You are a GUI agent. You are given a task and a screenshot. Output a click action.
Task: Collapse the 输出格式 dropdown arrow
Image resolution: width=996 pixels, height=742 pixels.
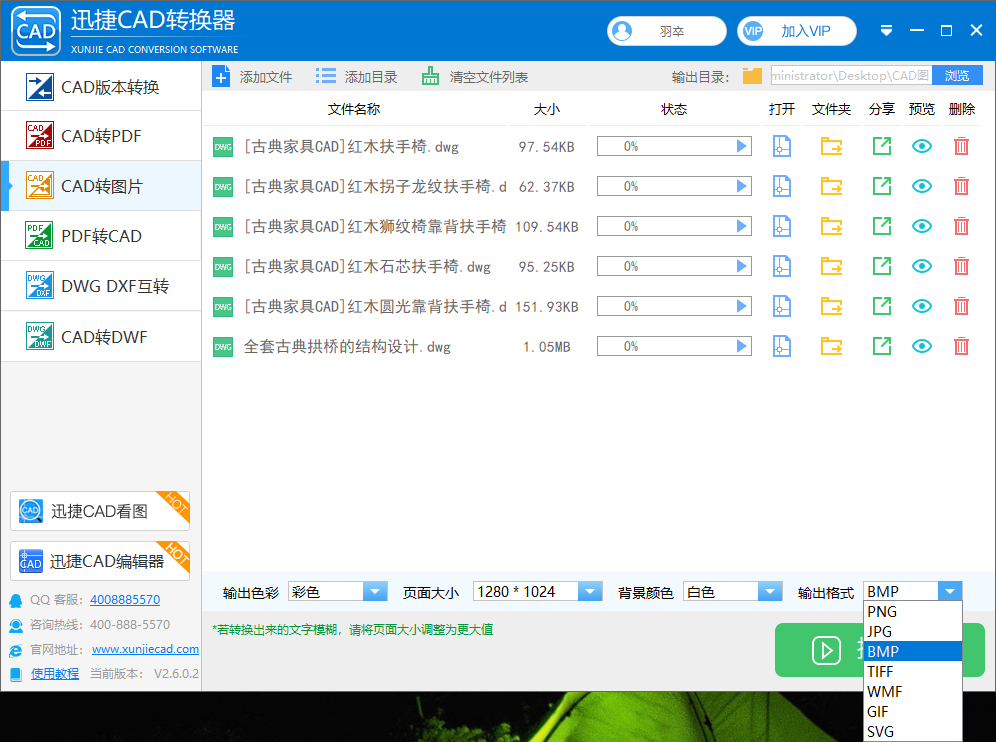coord(950,591)
